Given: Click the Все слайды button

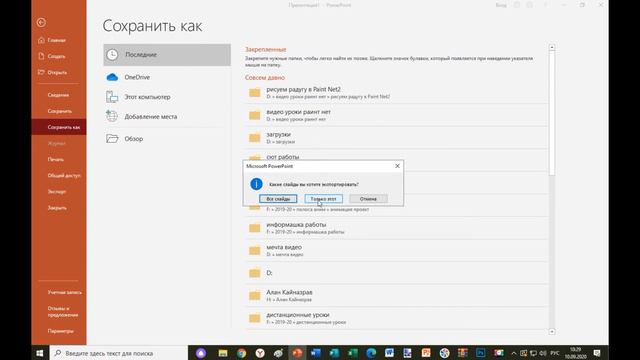Looking at the screenshot, I should [278, 199].
